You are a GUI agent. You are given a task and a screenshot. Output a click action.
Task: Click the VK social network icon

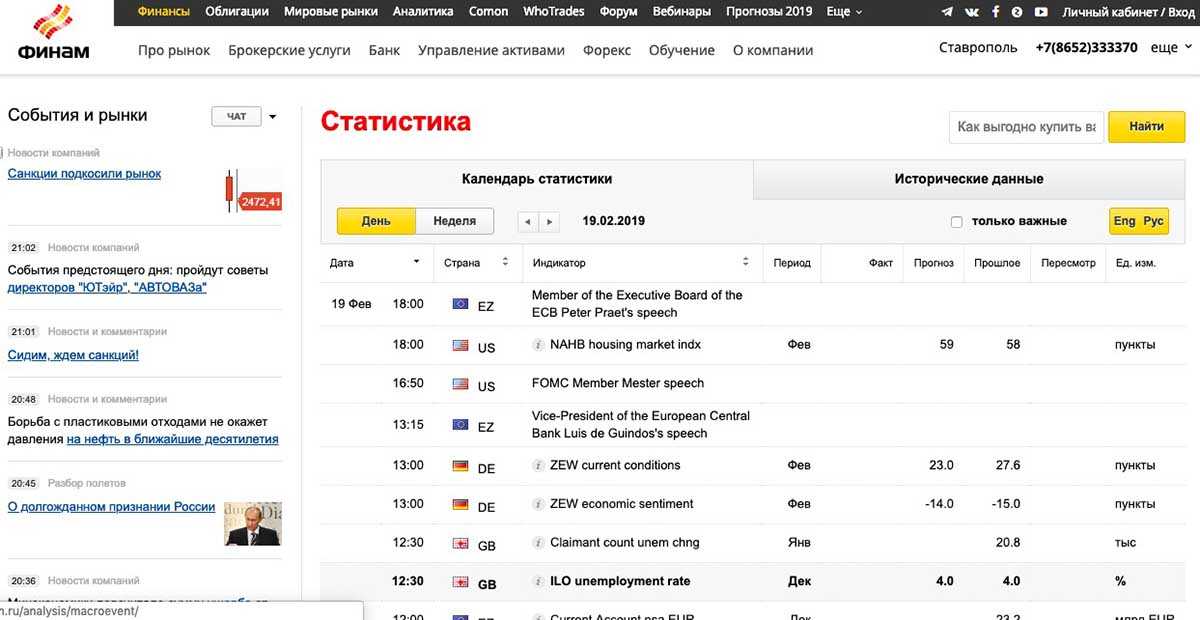tap(971, 12)
